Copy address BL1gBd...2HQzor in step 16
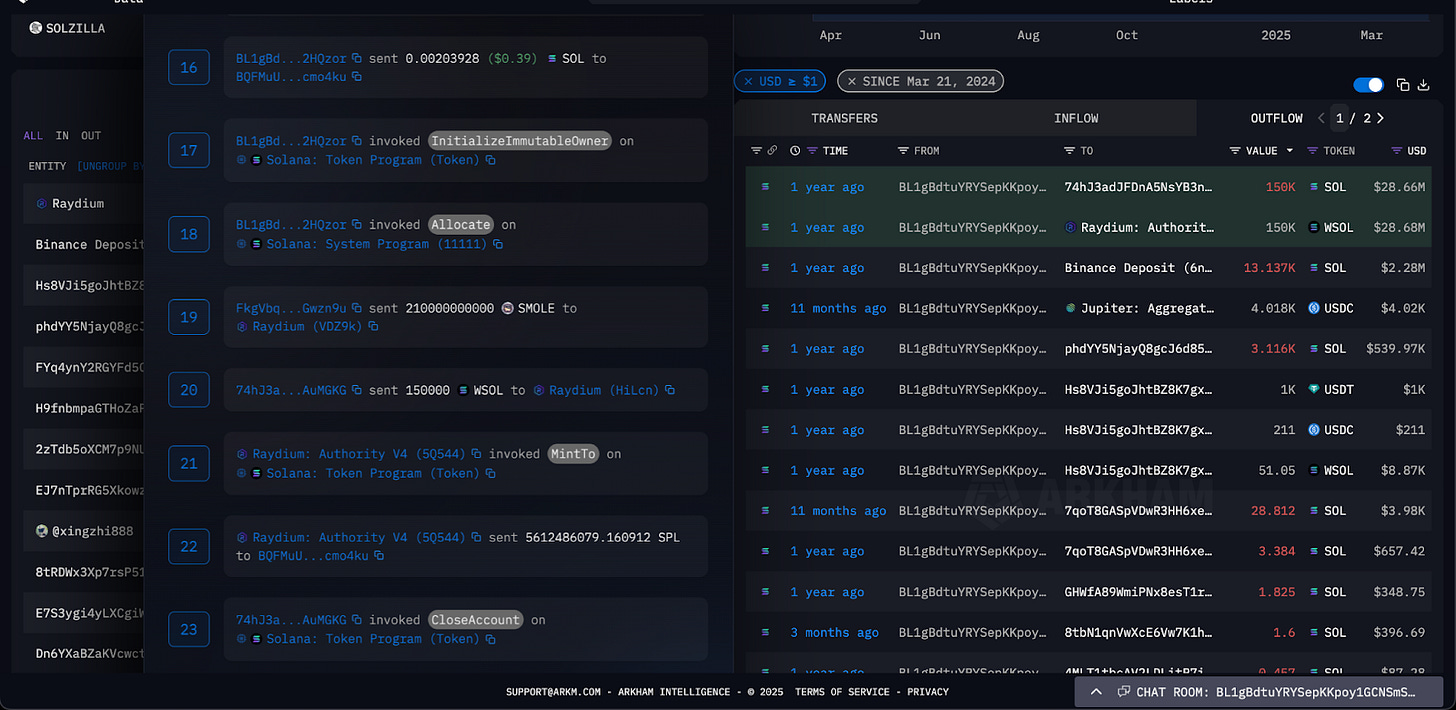Image resolution: width=1456 pixels, height=710 pixels. coord(357,59)
